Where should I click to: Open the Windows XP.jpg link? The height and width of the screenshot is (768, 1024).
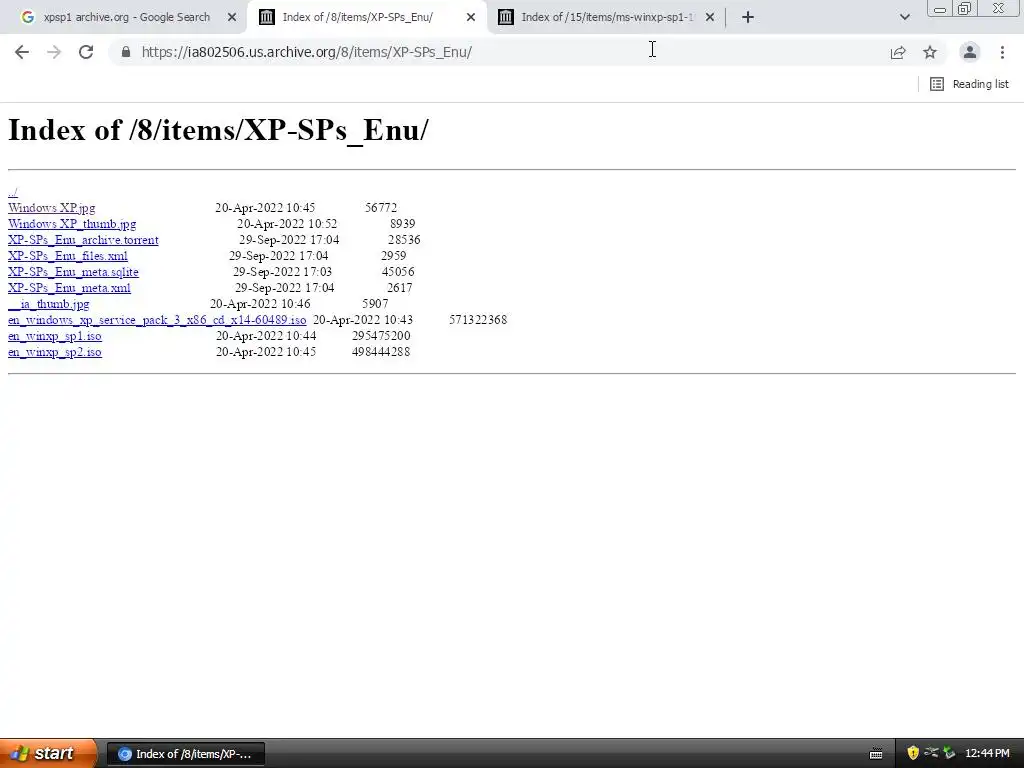(52, 208)
